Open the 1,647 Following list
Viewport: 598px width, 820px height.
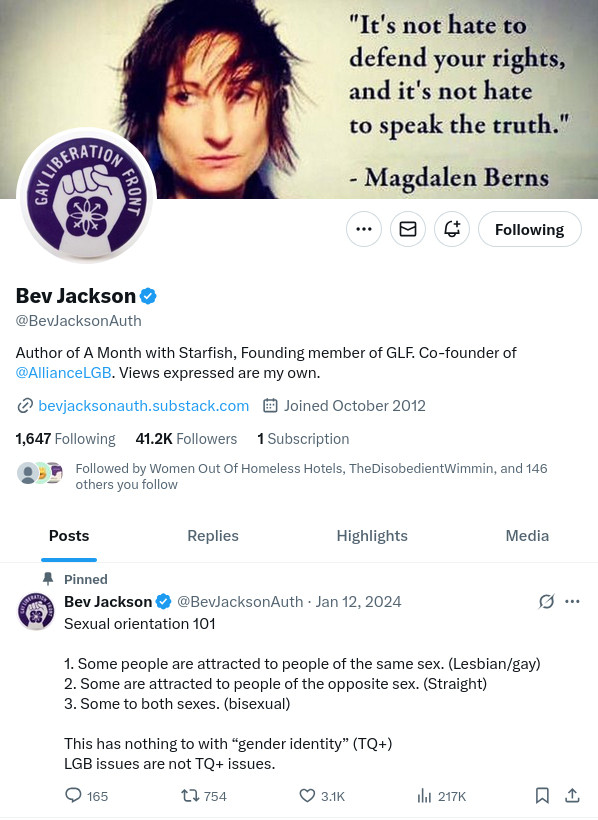pyautogui.click(x=65, y=439)
